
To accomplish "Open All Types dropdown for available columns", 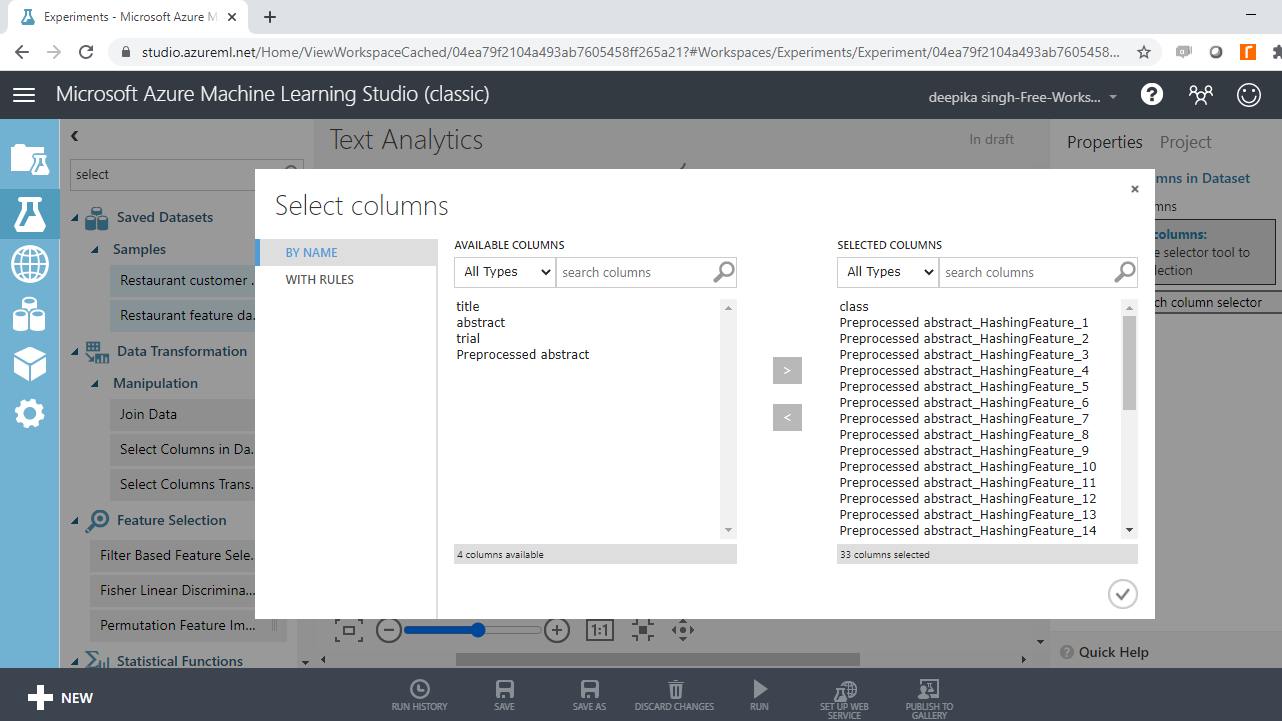I will tap(505, 272).
